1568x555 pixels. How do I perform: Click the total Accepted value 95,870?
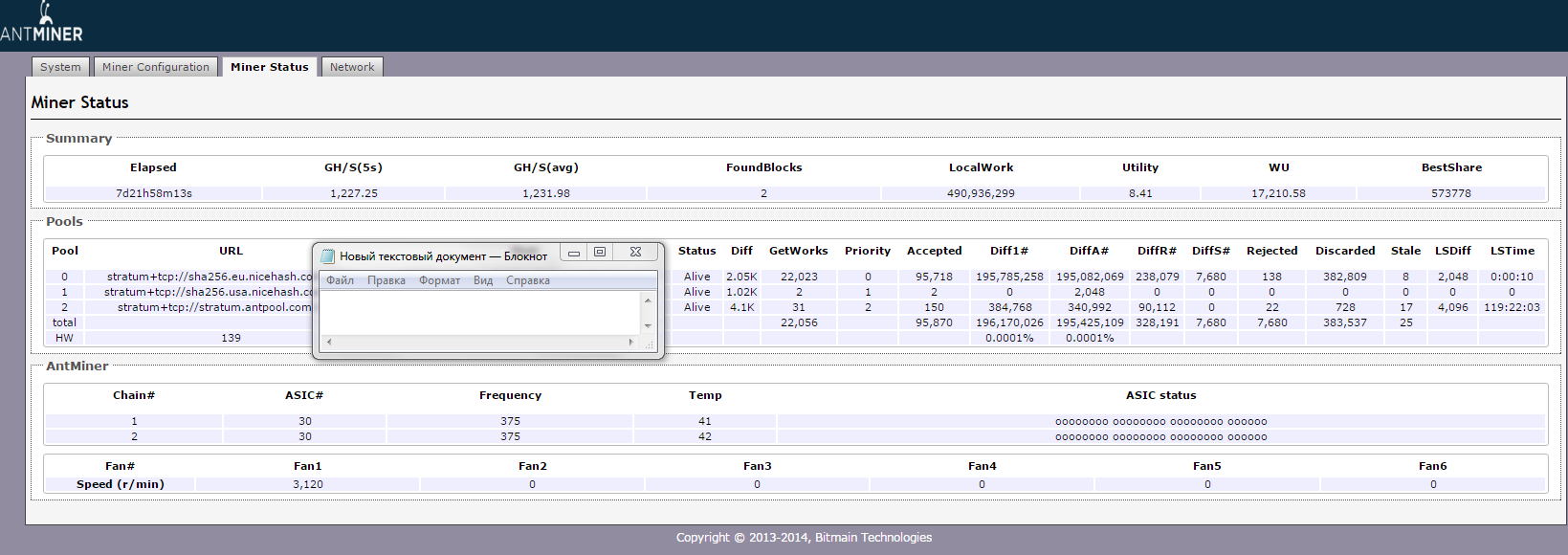[934, 322]
